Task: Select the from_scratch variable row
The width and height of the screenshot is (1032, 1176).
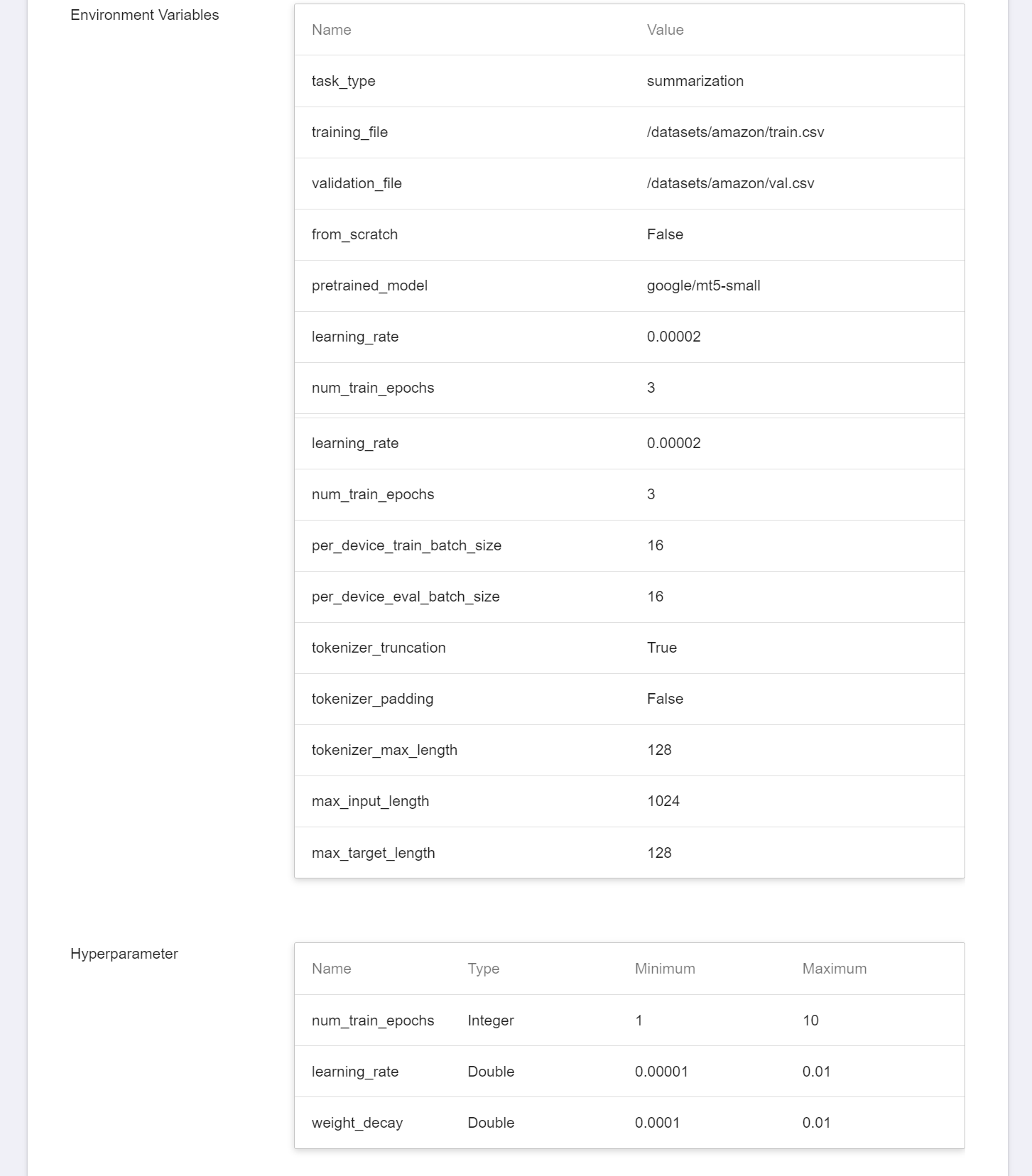Action: [x=629, y=234]
